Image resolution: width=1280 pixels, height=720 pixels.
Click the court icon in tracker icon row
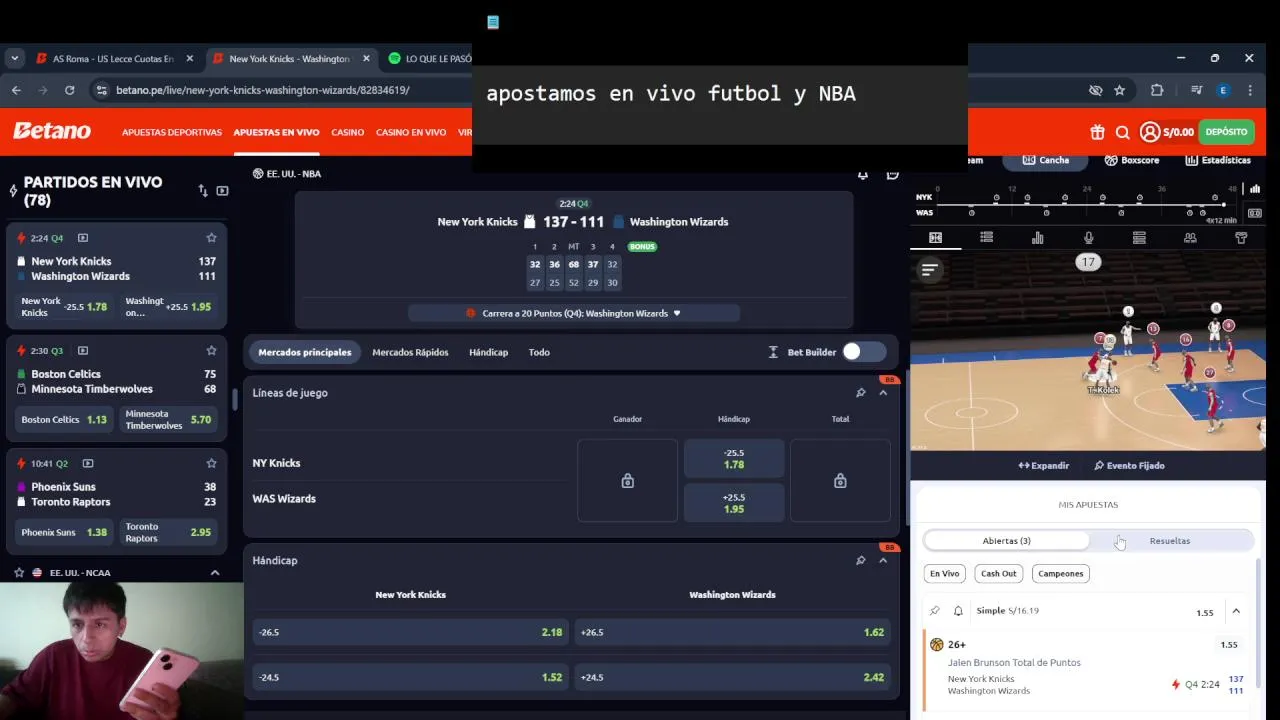[935, 238]
